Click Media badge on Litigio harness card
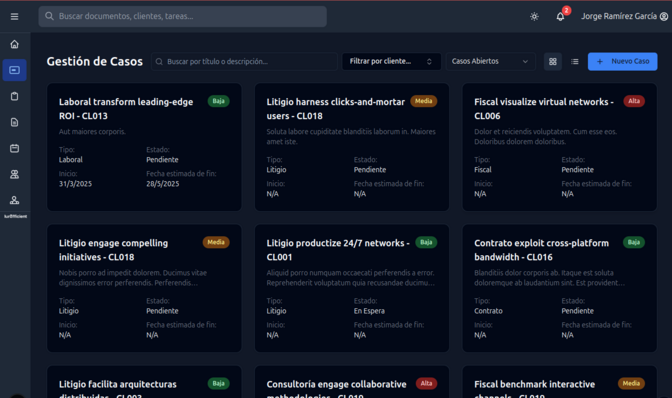672x398 pixels. [423, 101]
